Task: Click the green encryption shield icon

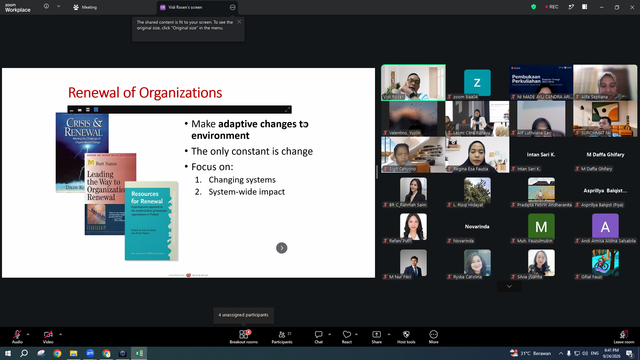Action: coord(533,7)
